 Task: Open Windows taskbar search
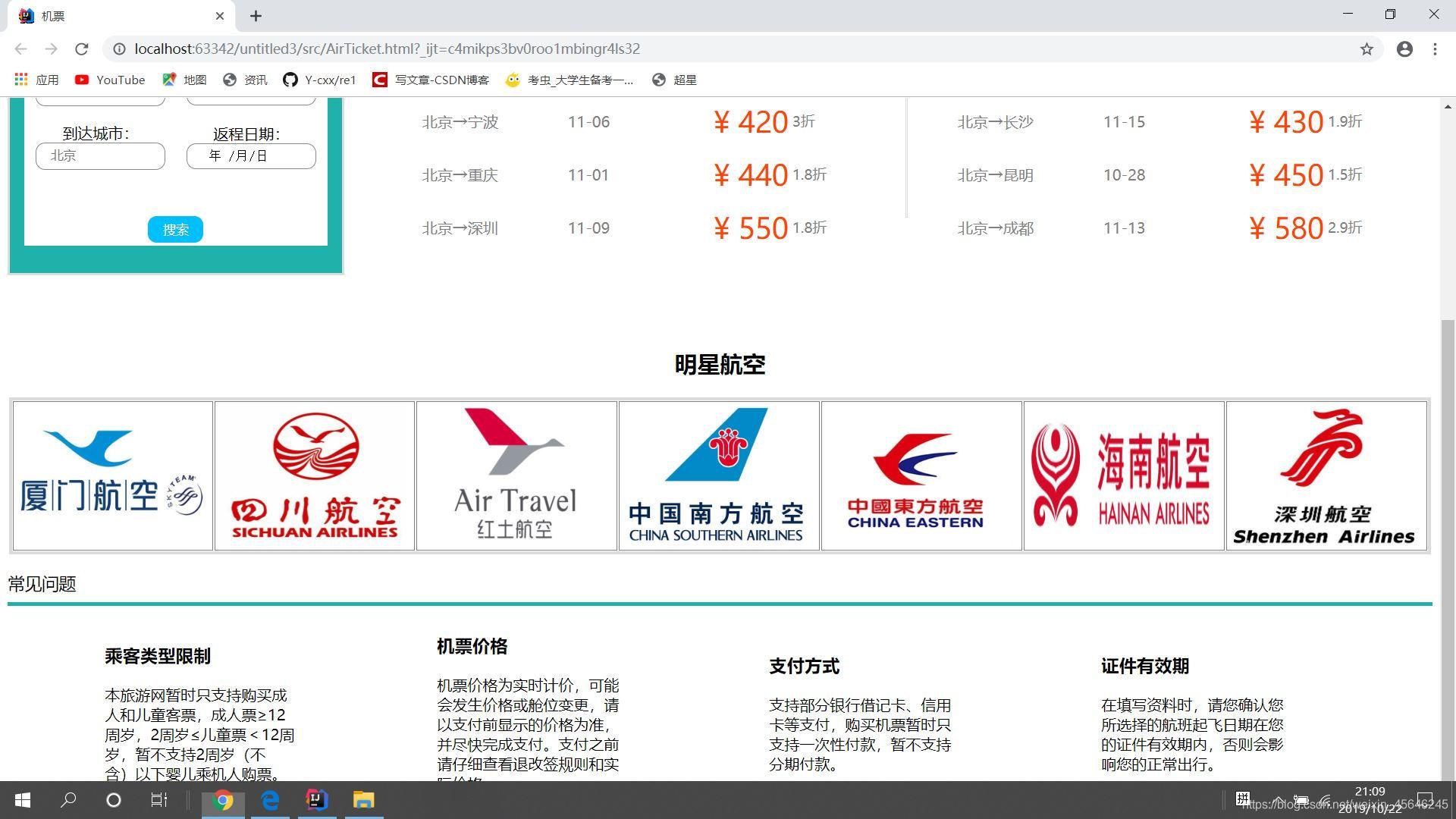[68, 800]
